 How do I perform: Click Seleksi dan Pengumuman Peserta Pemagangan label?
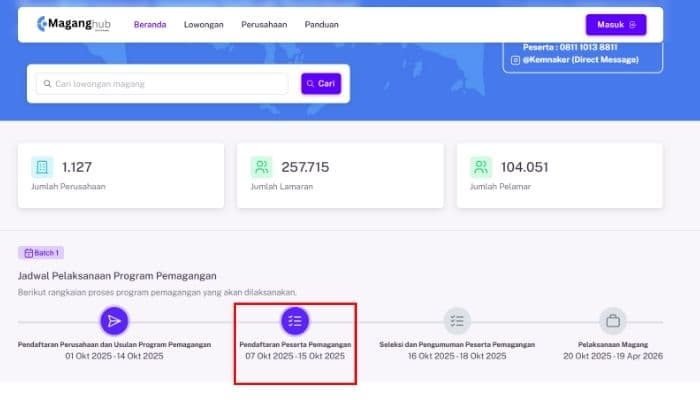457,345
